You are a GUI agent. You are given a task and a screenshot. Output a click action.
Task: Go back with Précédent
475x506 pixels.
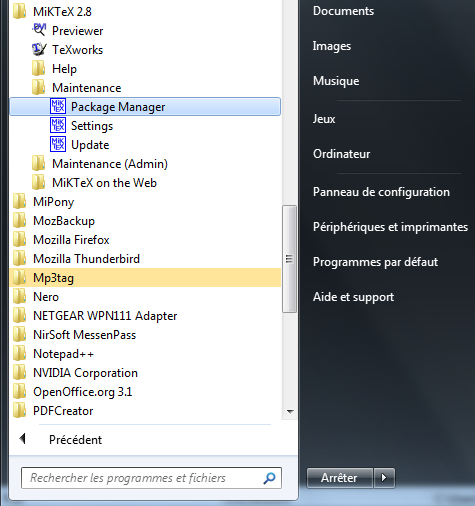[75, 439]
